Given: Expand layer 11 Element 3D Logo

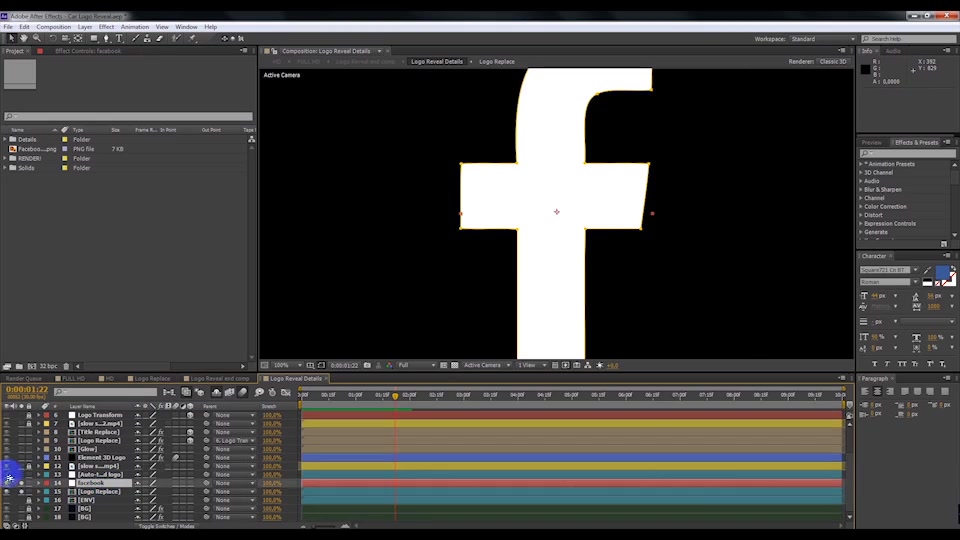Looking at the screenshot, I should pos(39,458).
